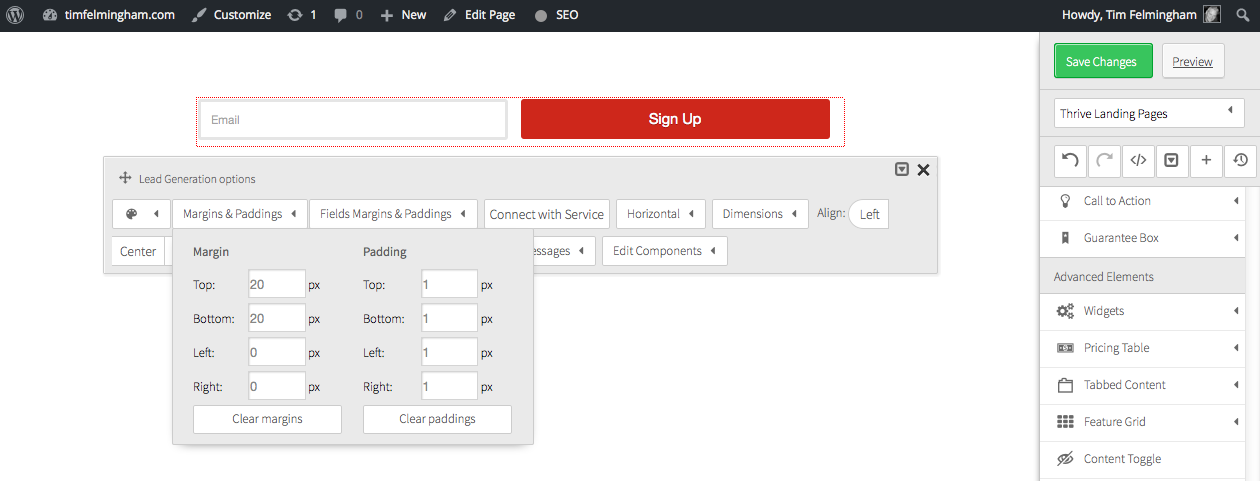Click the Padding Left value field
1260x481 pixels.
coord(449,352)
